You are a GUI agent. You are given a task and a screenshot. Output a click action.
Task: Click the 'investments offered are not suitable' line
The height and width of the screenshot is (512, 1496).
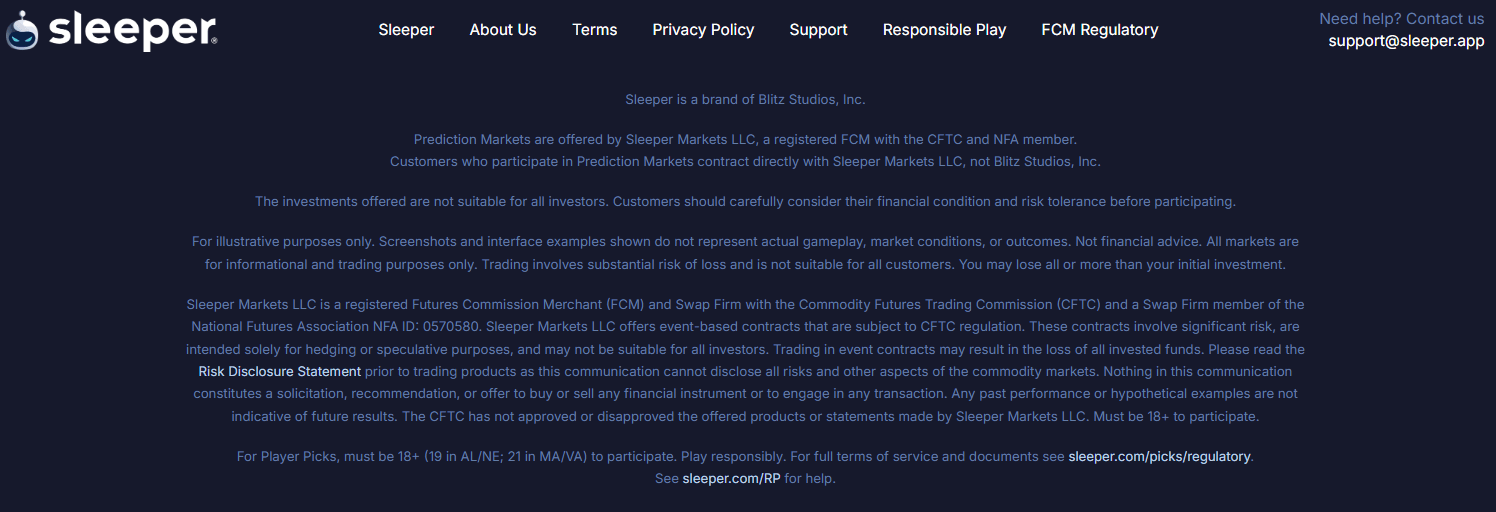(x=745, y=202)
